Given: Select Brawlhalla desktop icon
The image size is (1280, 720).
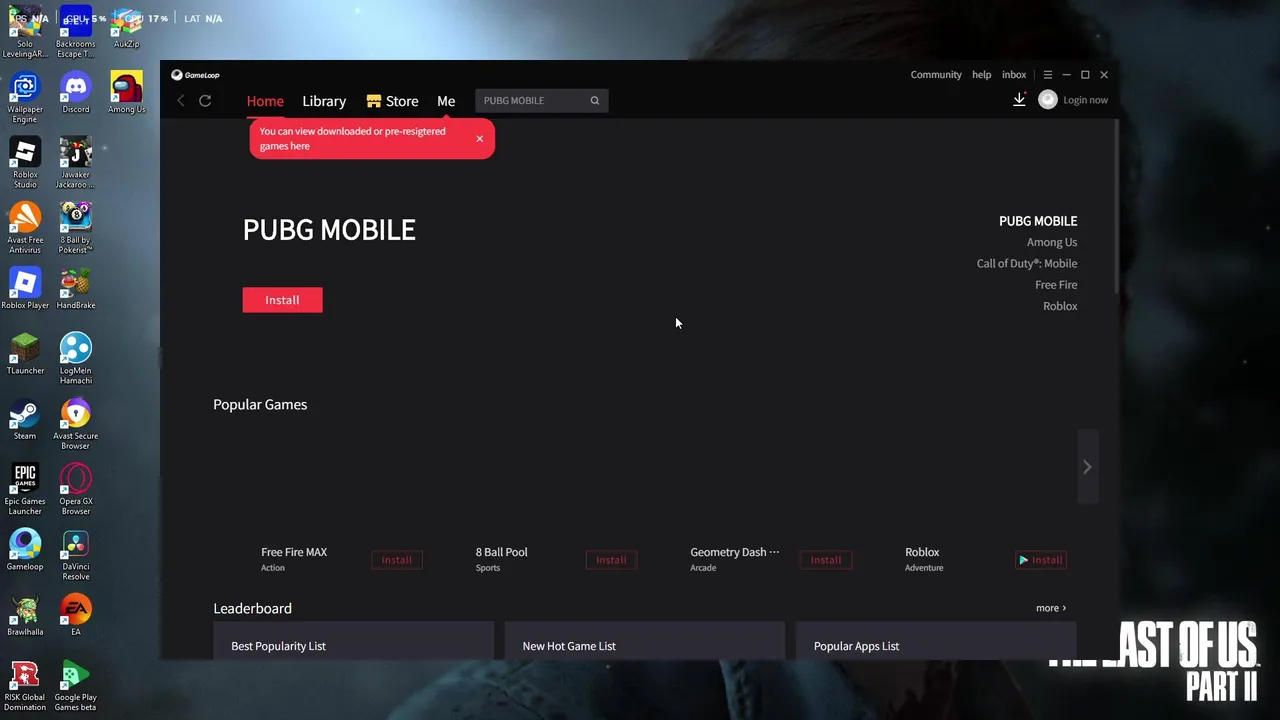Looking at the screenshot, I should (x=25, y=615).
